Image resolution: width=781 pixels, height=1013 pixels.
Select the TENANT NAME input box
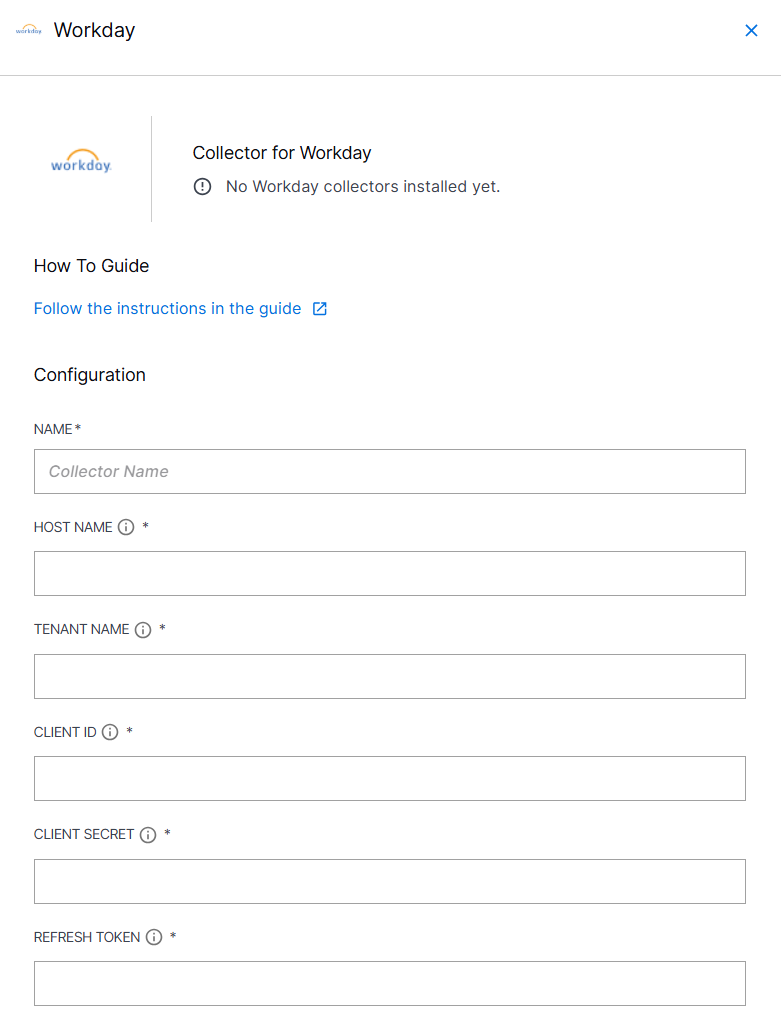click(x=390, y=676)
